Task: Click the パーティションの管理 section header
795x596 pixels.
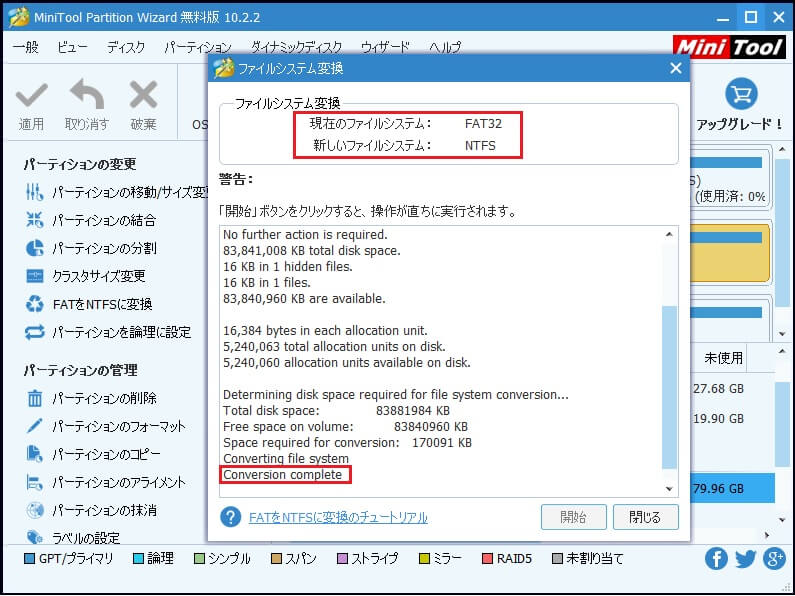Action: [80, 370]
